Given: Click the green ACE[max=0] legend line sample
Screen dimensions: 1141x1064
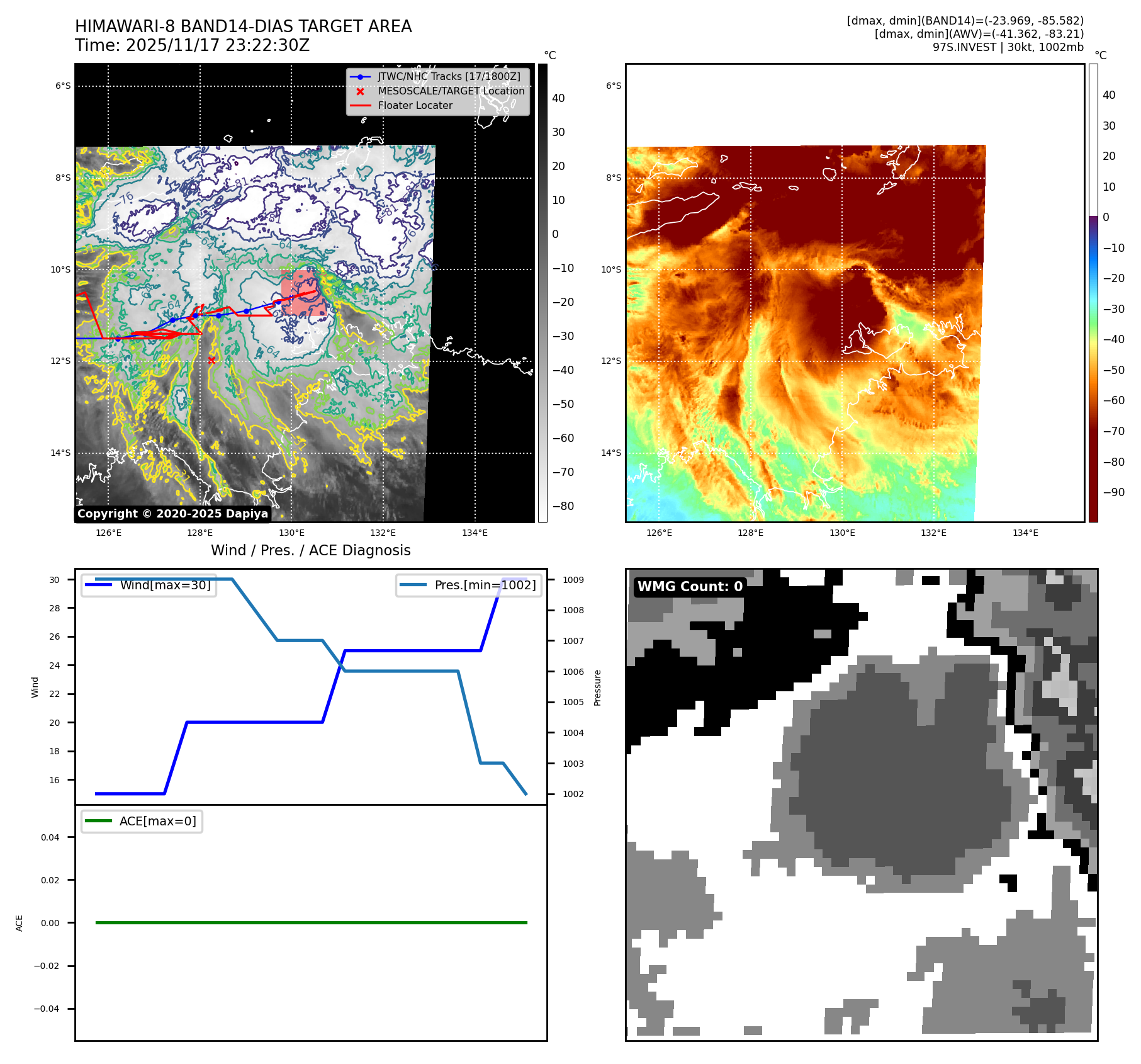Looking at the screenshot, I should coord(98,821).
